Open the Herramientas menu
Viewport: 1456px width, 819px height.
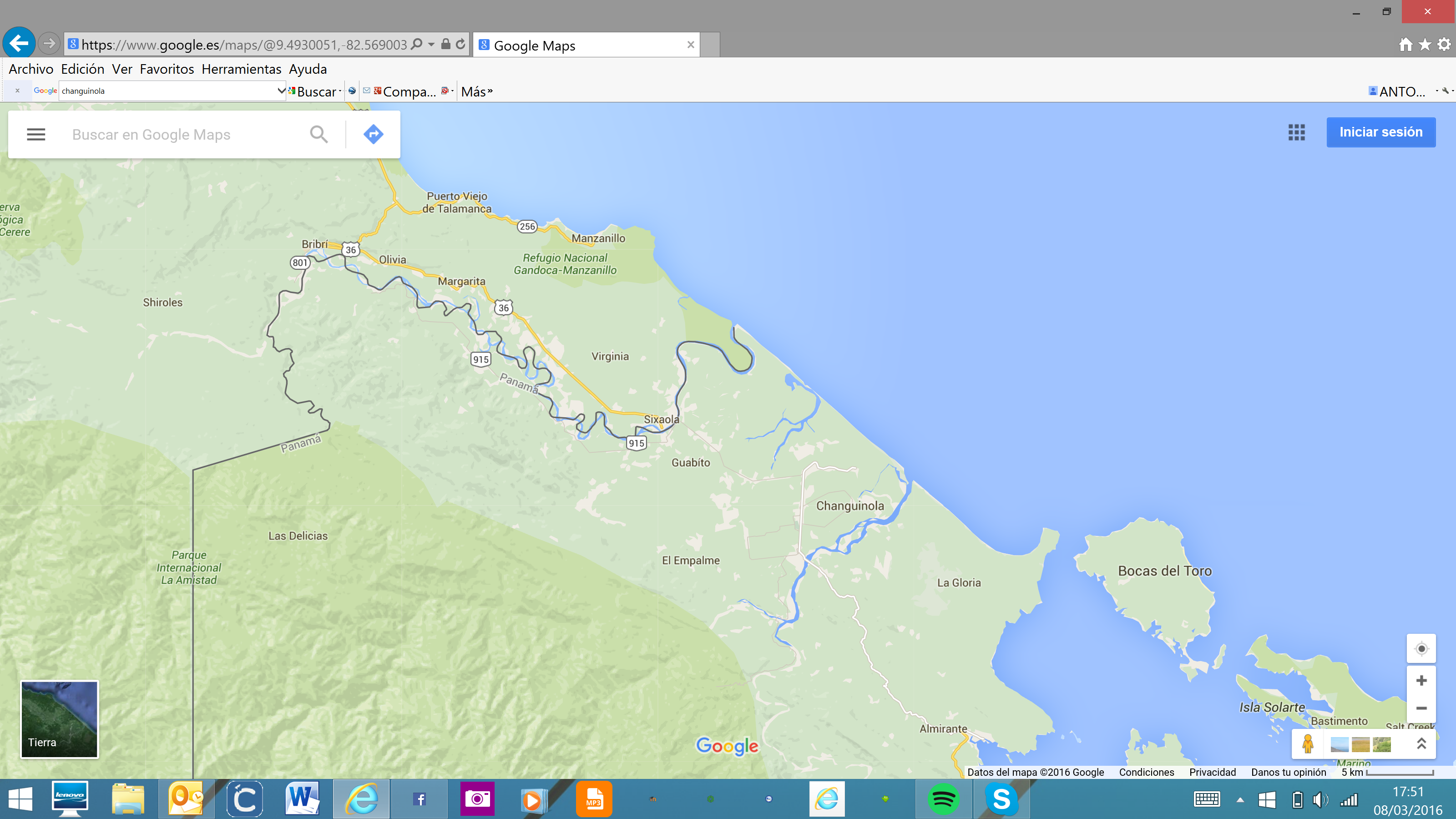(241, 69)
